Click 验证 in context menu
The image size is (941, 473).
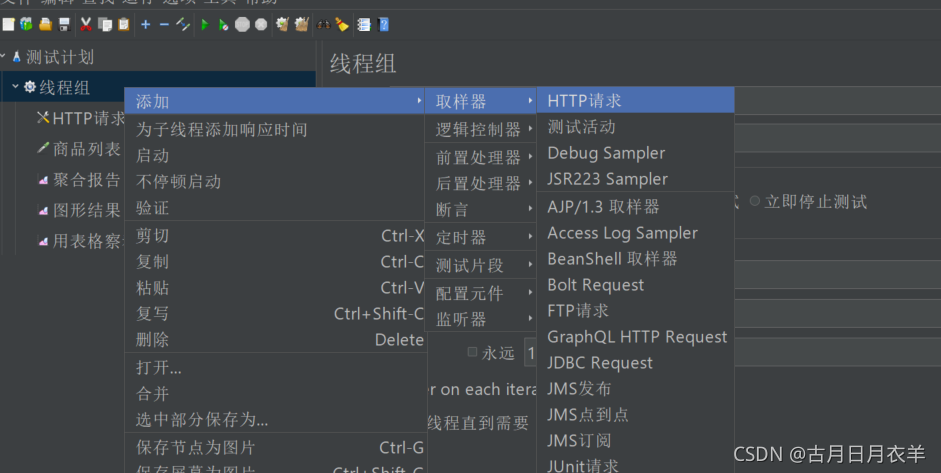coord(275,208)
